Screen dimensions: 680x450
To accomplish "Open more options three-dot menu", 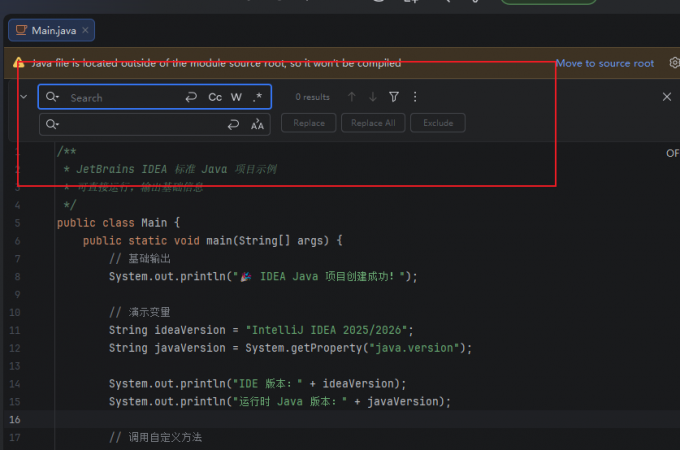I will pyautogui.click(x=415, y=97).
